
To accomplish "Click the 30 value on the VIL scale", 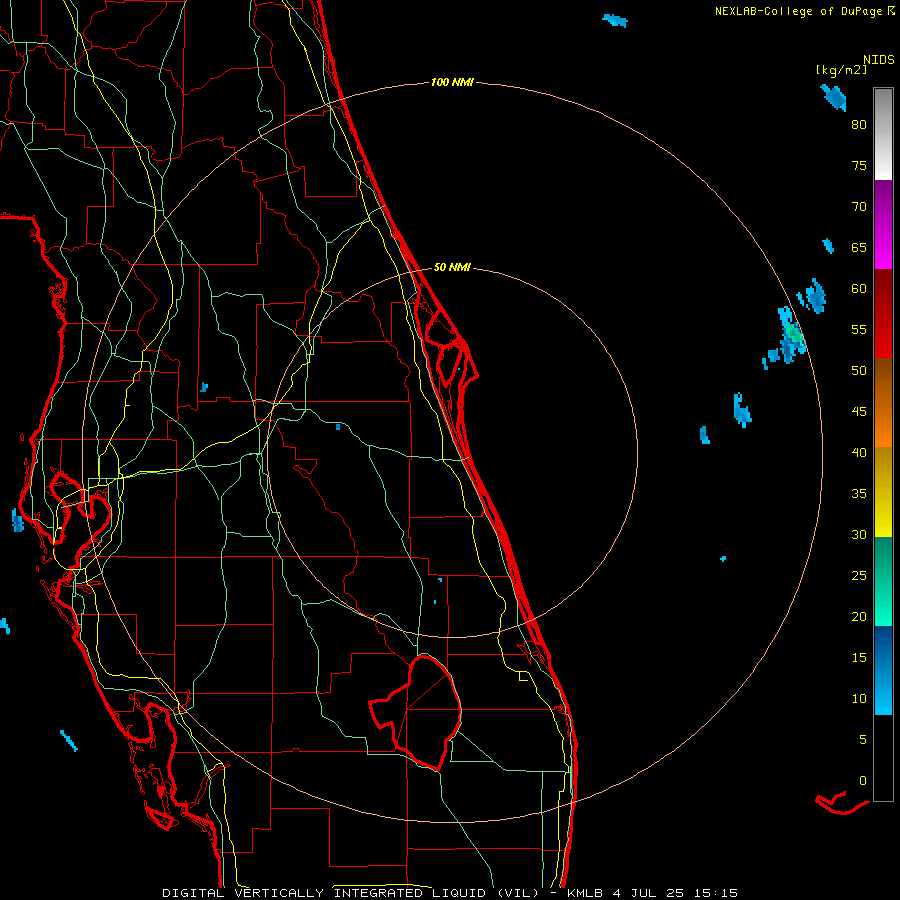I will click(x=859, y=535).
